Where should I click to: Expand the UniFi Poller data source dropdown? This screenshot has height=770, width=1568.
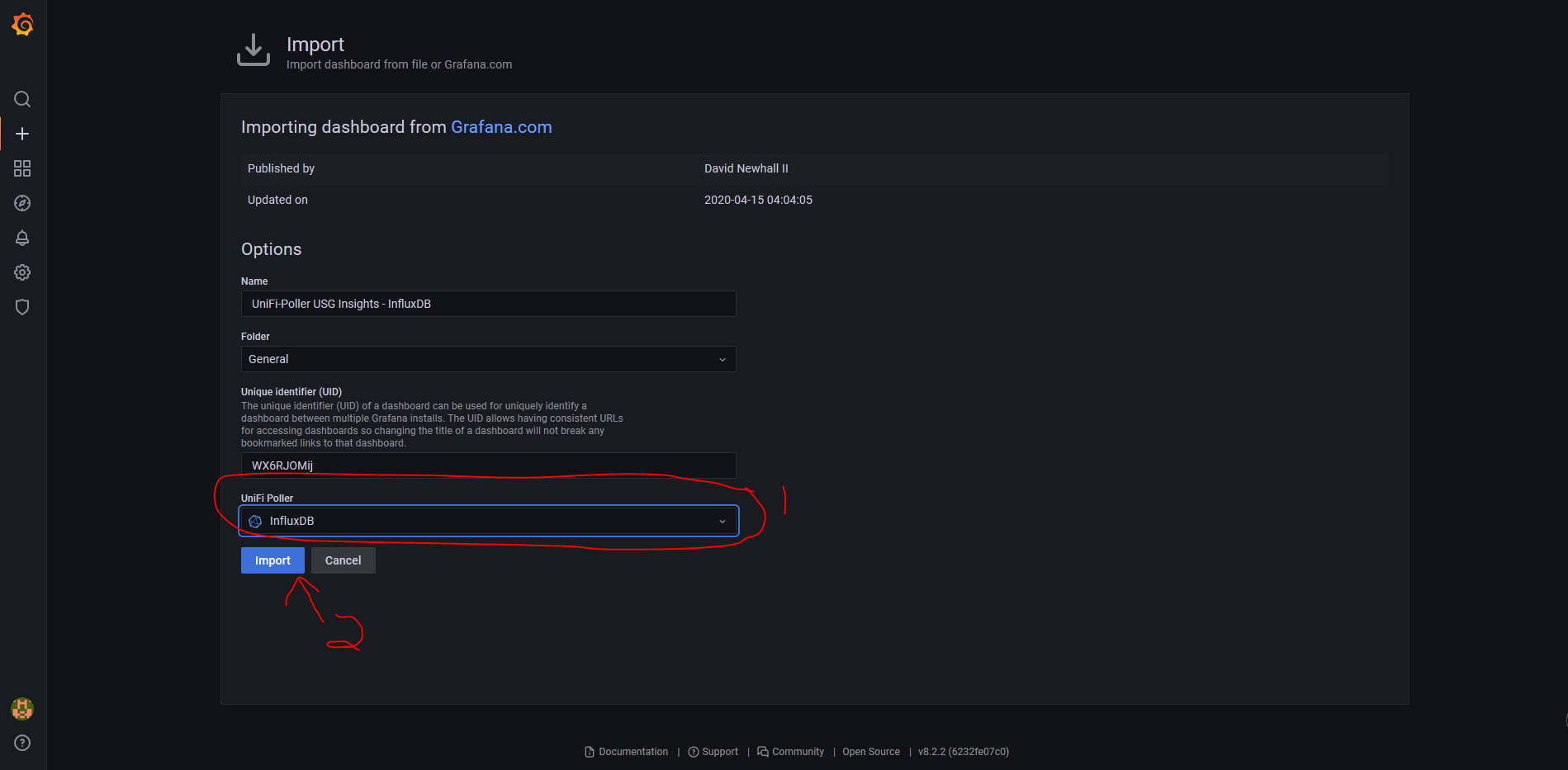click(488, 521)
